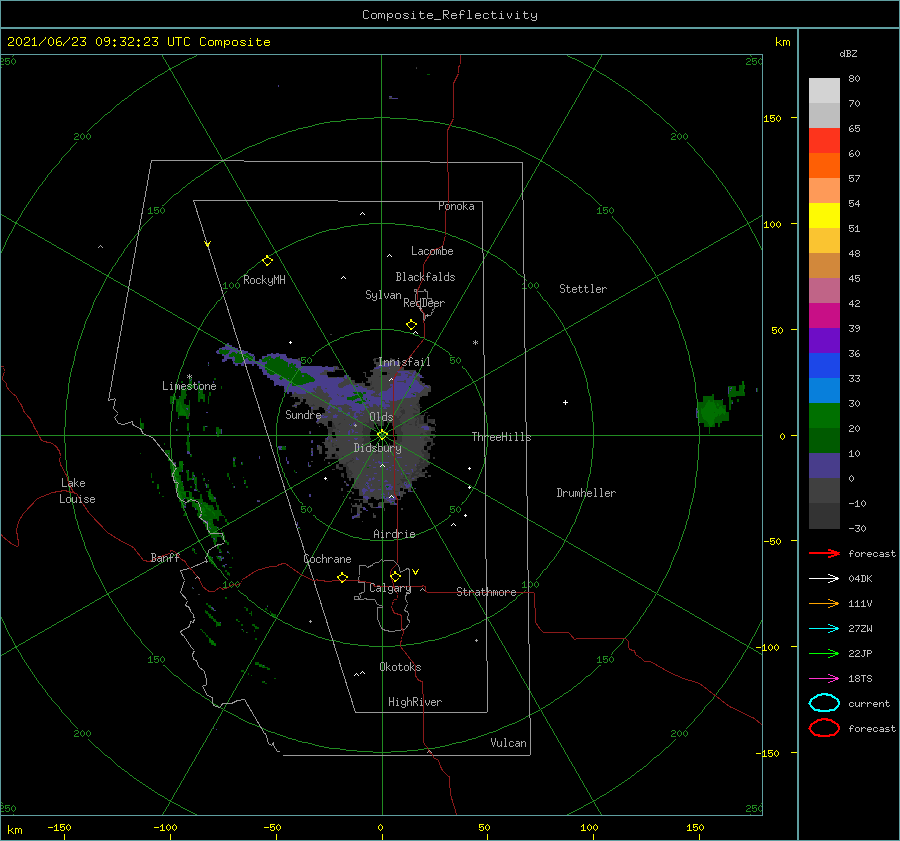The height and width of the screenshot is (841, 900).
Task: Select the orange 60-57 dBZ color swatch
Action: (824, 166)
